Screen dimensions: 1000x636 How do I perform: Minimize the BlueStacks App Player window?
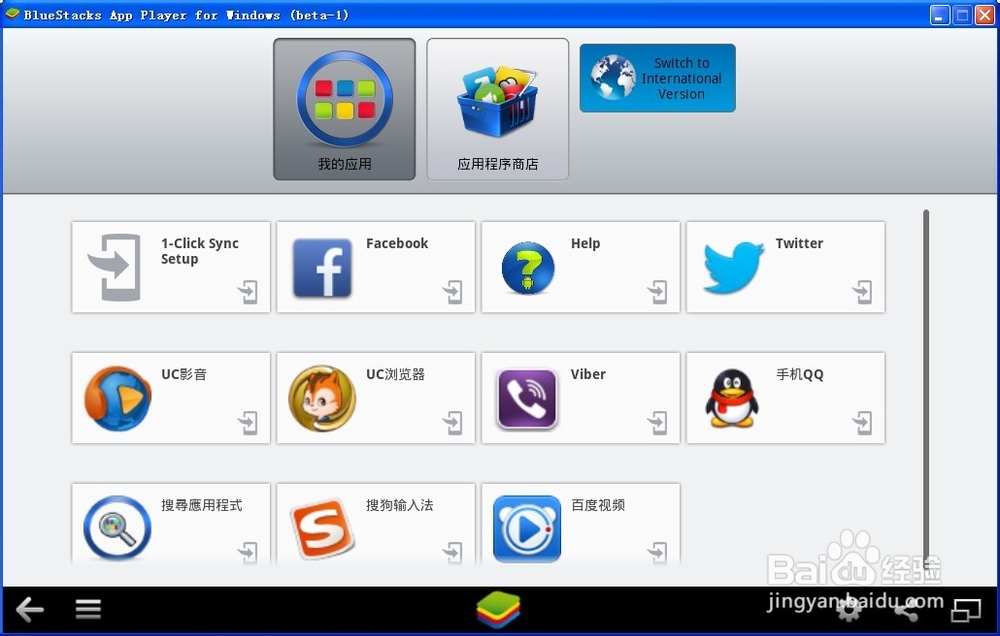click(939, 15)
